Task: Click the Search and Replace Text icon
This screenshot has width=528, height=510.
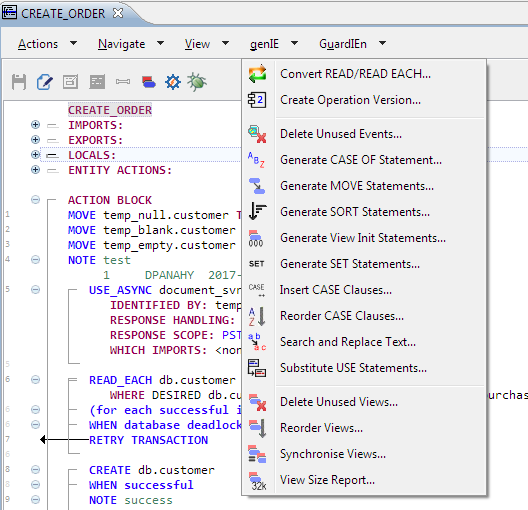Action: (x=257, y=342)
